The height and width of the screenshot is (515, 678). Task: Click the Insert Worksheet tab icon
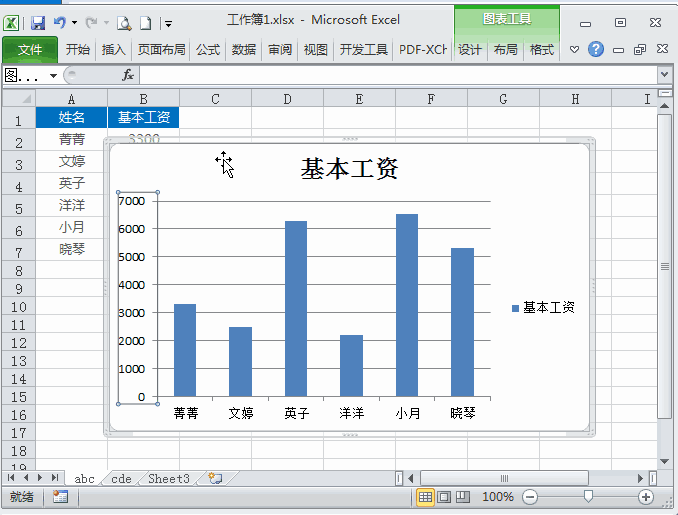tap(215, 478)
